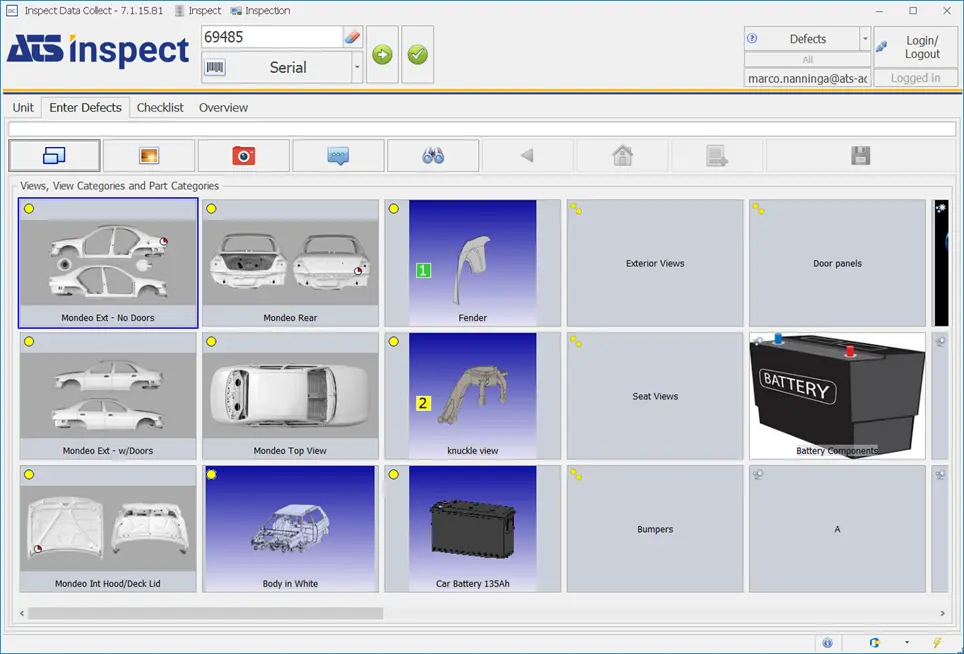Click the user email field marco.nanninga
Viewport: 964px width, 654px height.
click(807, 79)
